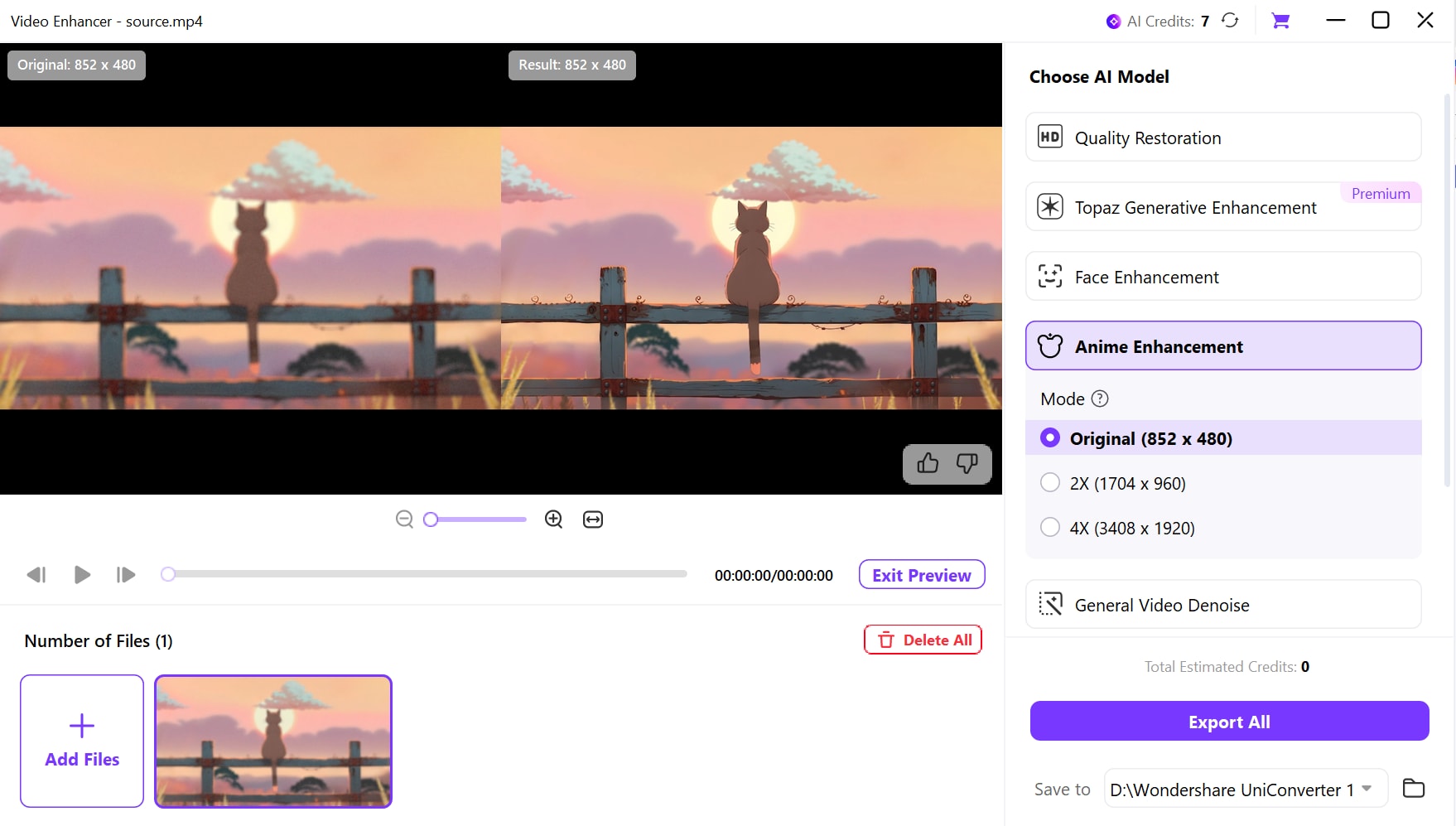Open the output folder

(x=1414, y=788)
